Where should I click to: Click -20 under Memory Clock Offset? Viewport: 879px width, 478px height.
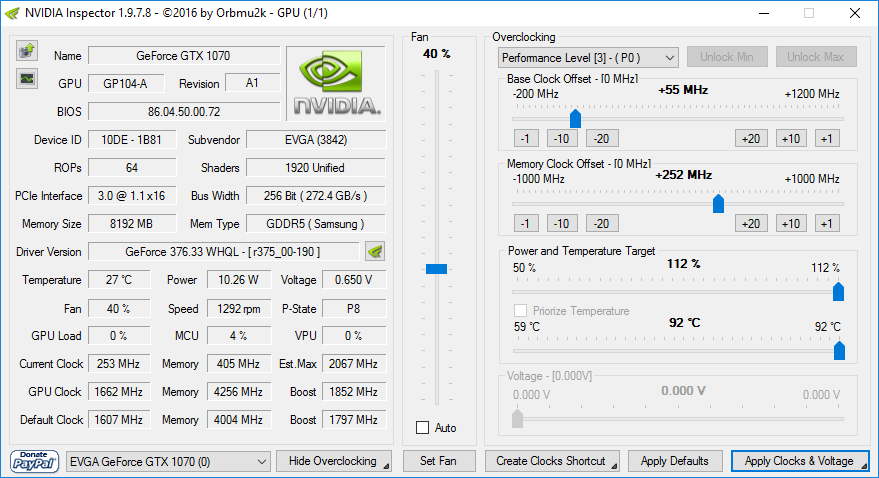tap(602, 224)
